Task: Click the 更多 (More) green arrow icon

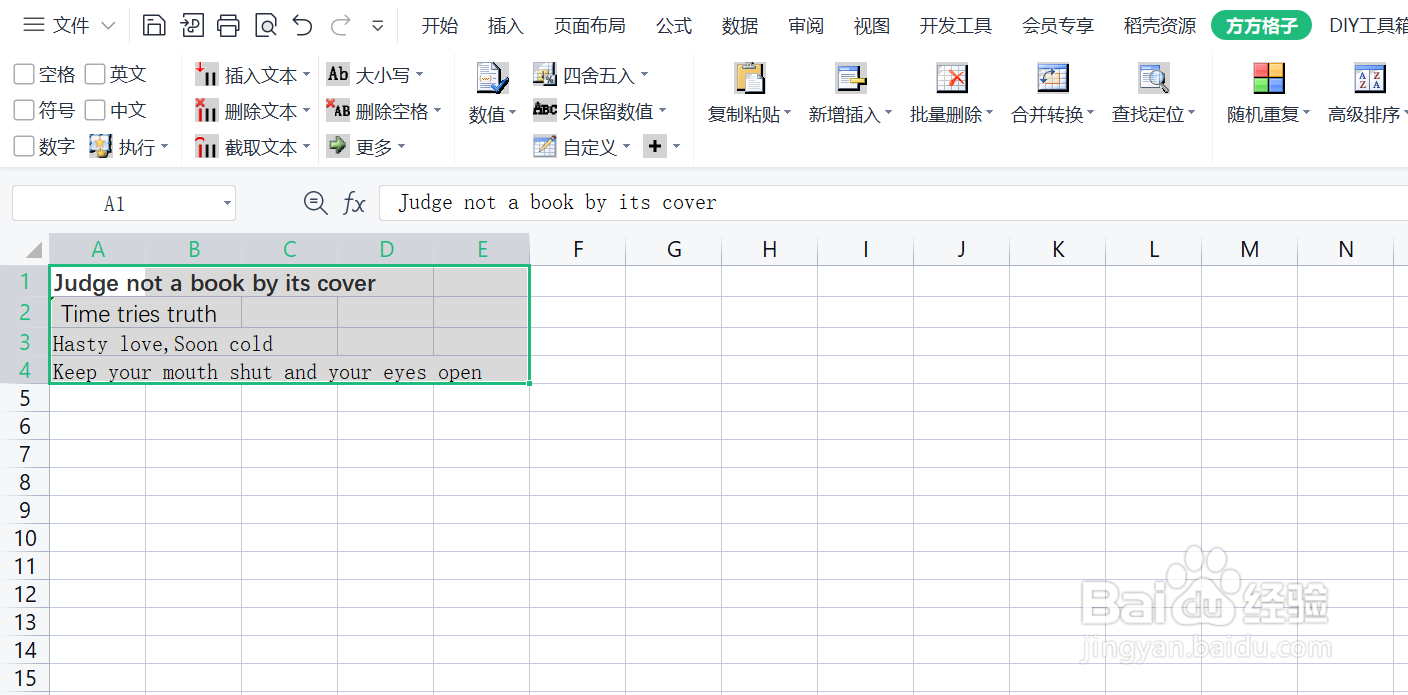Action: [x=338, y=146]
